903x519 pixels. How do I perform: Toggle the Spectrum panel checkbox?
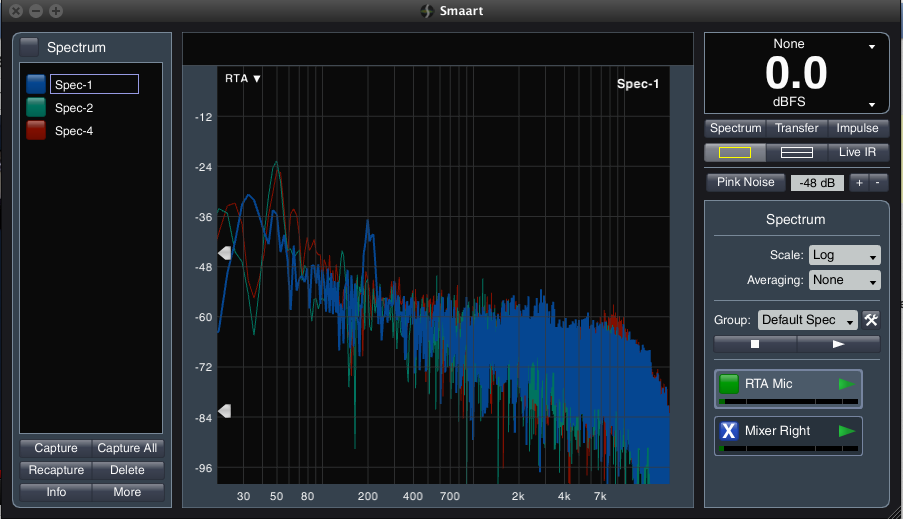pyautogui.click(x=29, y=47)
